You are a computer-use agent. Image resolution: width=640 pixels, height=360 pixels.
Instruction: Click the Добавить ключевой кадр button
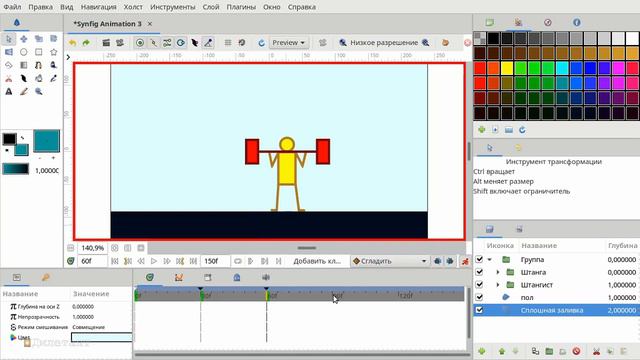click(318, 261)
